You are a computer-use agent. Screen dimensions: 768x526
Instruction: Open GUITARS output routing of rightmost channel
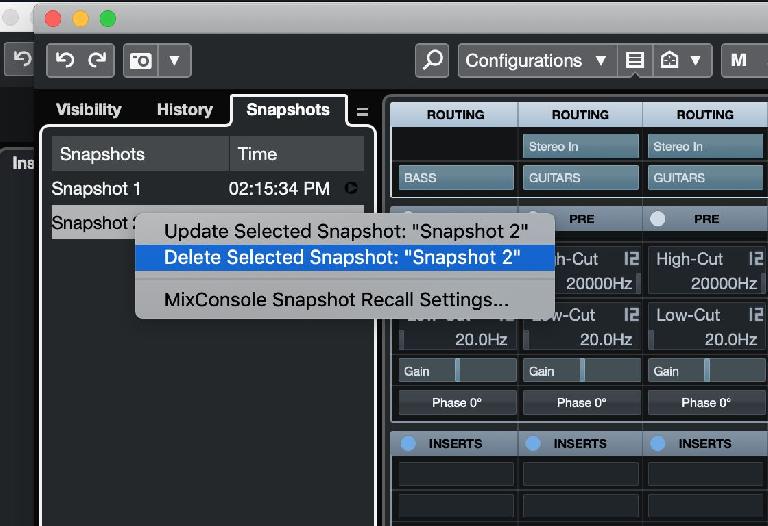(705, 177)
